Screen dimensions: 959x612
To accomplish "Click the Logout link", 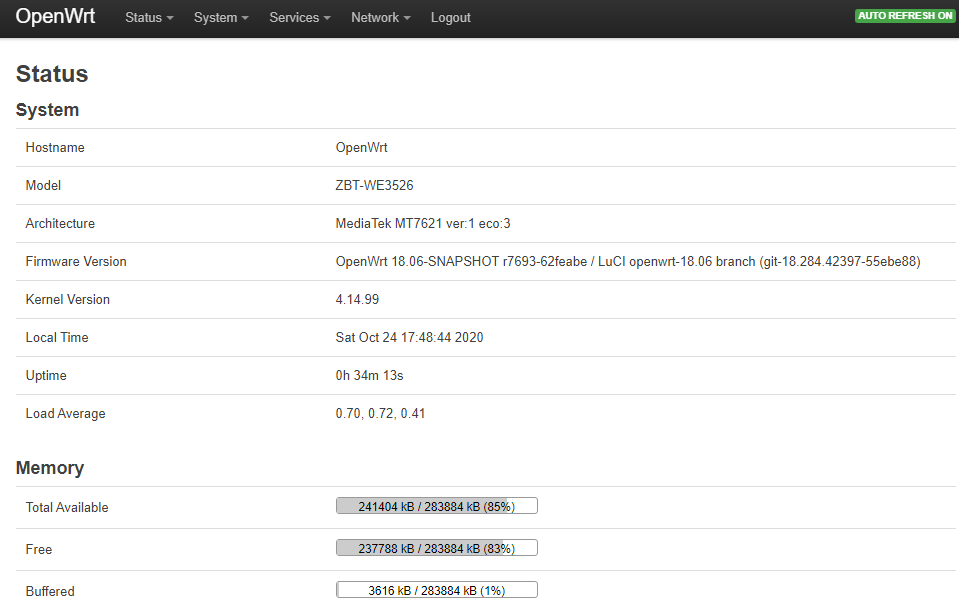I will point(451,18).
